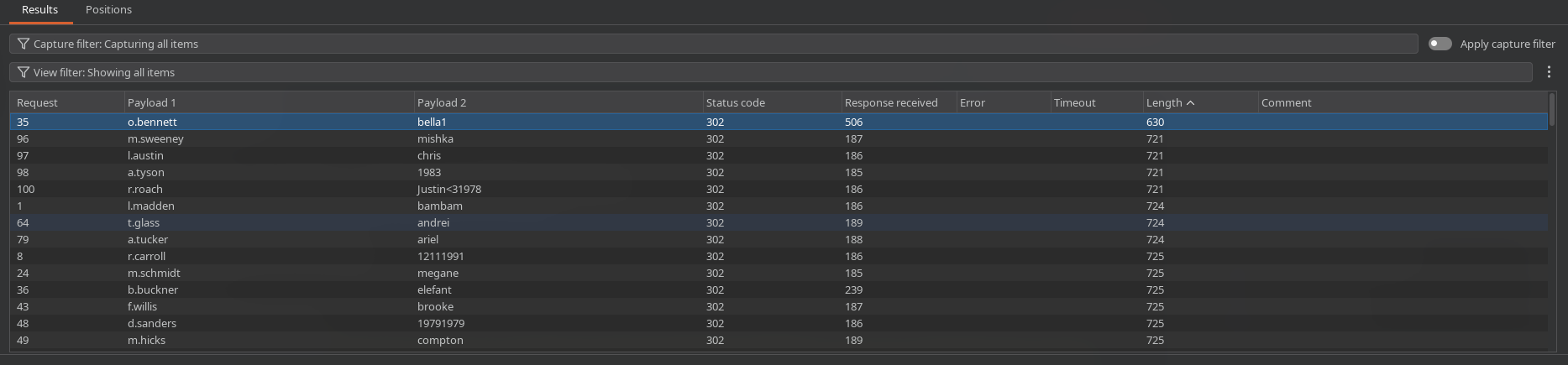Click the Length column sort arrow

pyautogui.click(x=1190, y=102)
